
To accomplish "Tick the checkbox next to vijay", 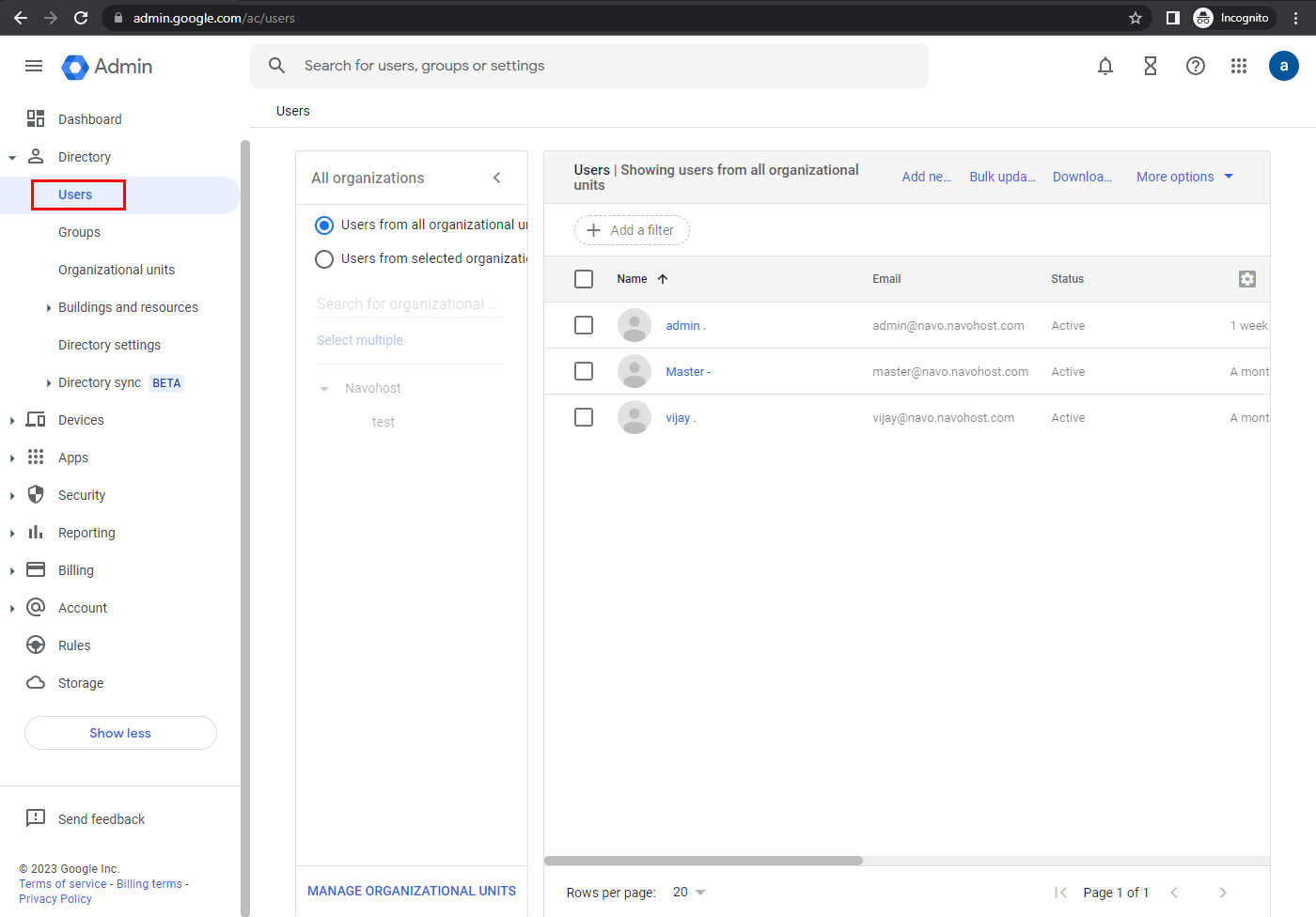I will point(584,417).
